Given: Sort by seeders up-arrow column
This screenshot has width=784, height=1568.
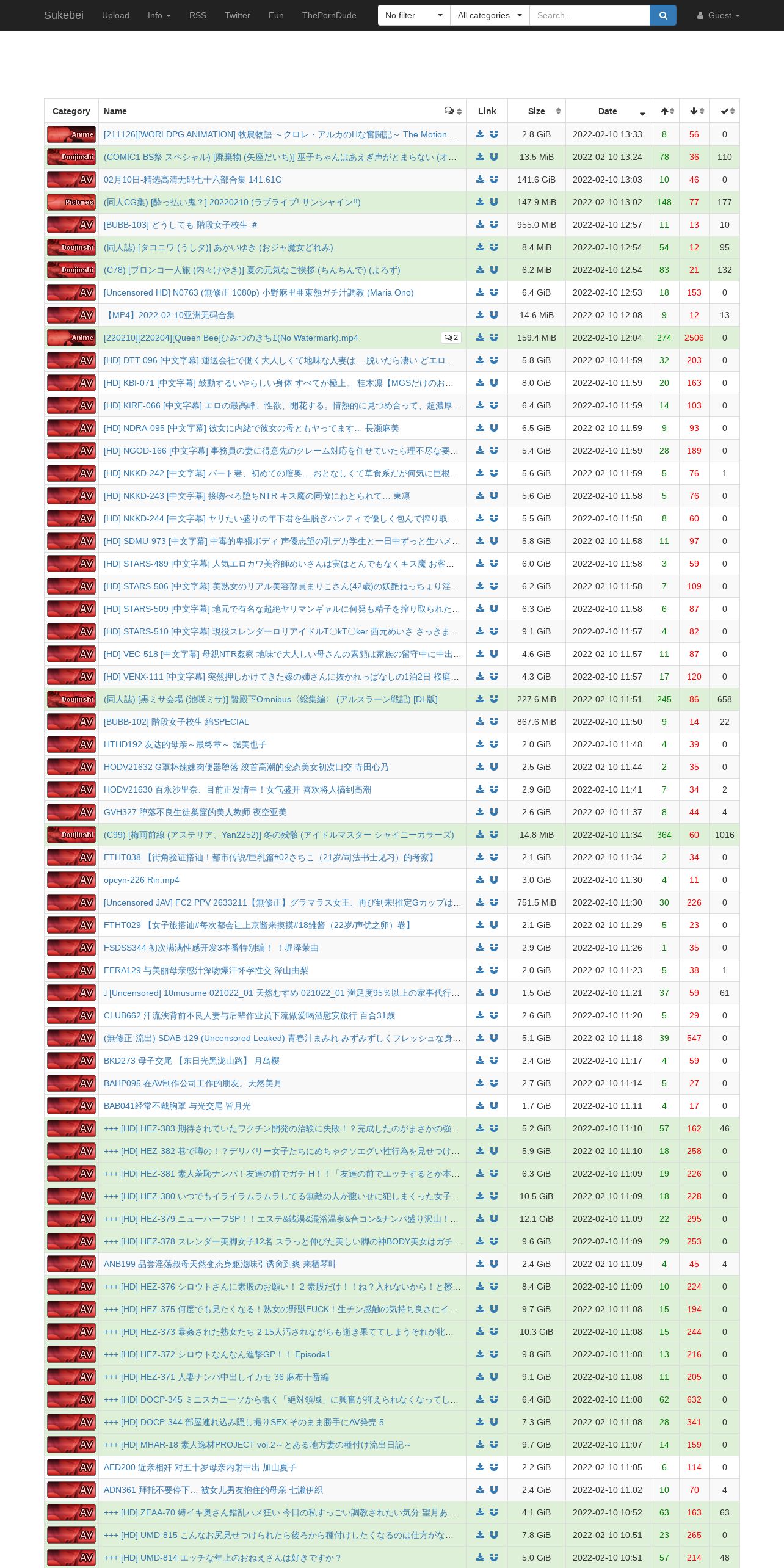Looking at the screenshot, I should [665, 111].
